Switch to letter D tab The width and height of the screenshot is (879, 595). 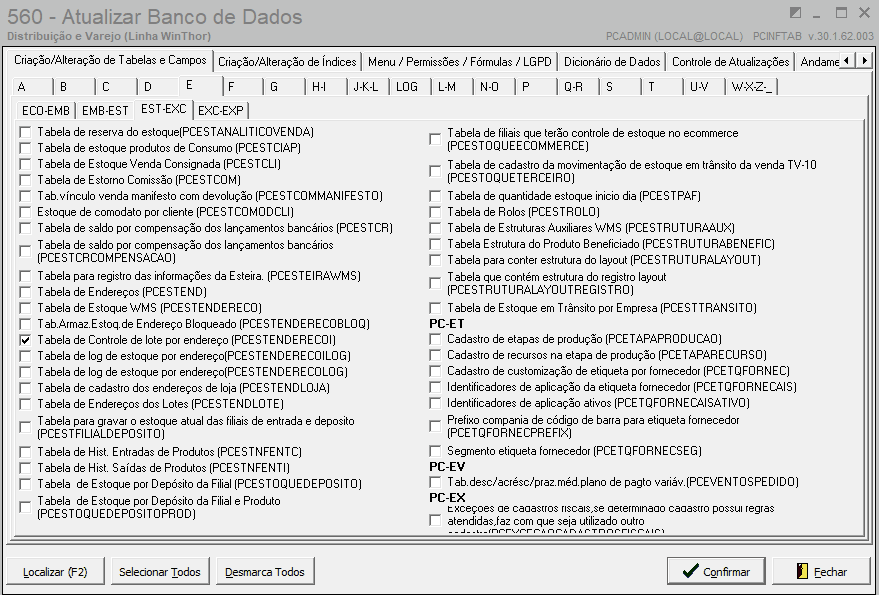tap(158, 87)
